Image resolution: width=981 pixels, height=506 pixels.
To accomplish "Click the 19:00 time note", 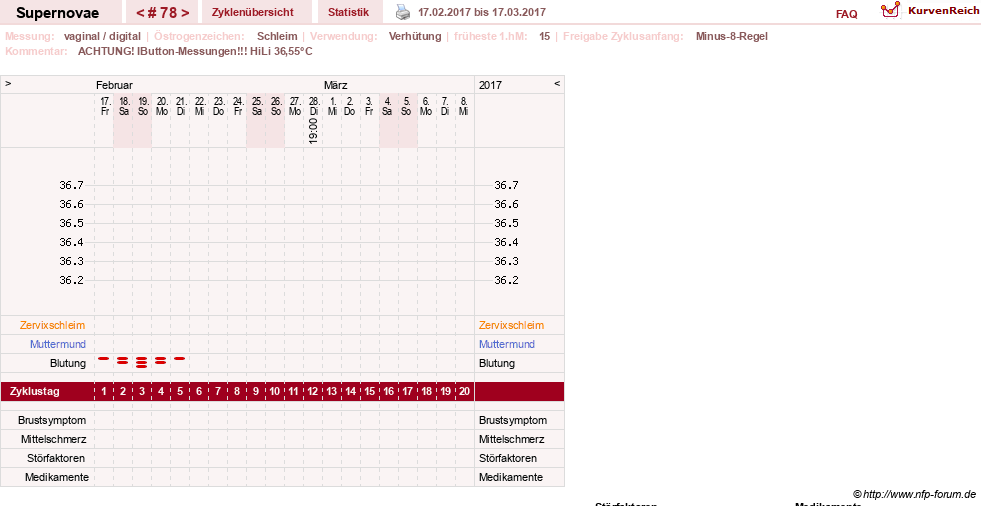I will click(313, 131).
